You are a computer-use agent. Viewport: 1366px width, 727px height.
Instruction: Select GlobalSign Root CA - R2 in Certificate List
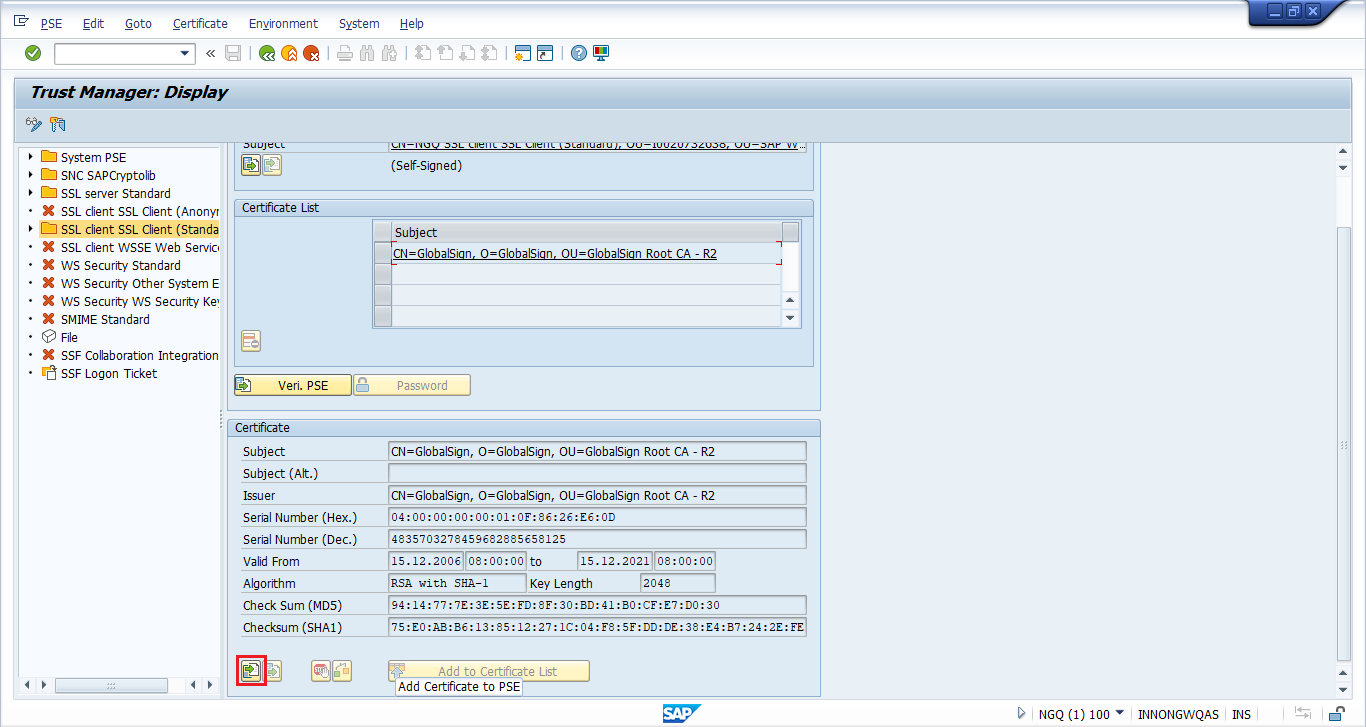click(587, 254)
